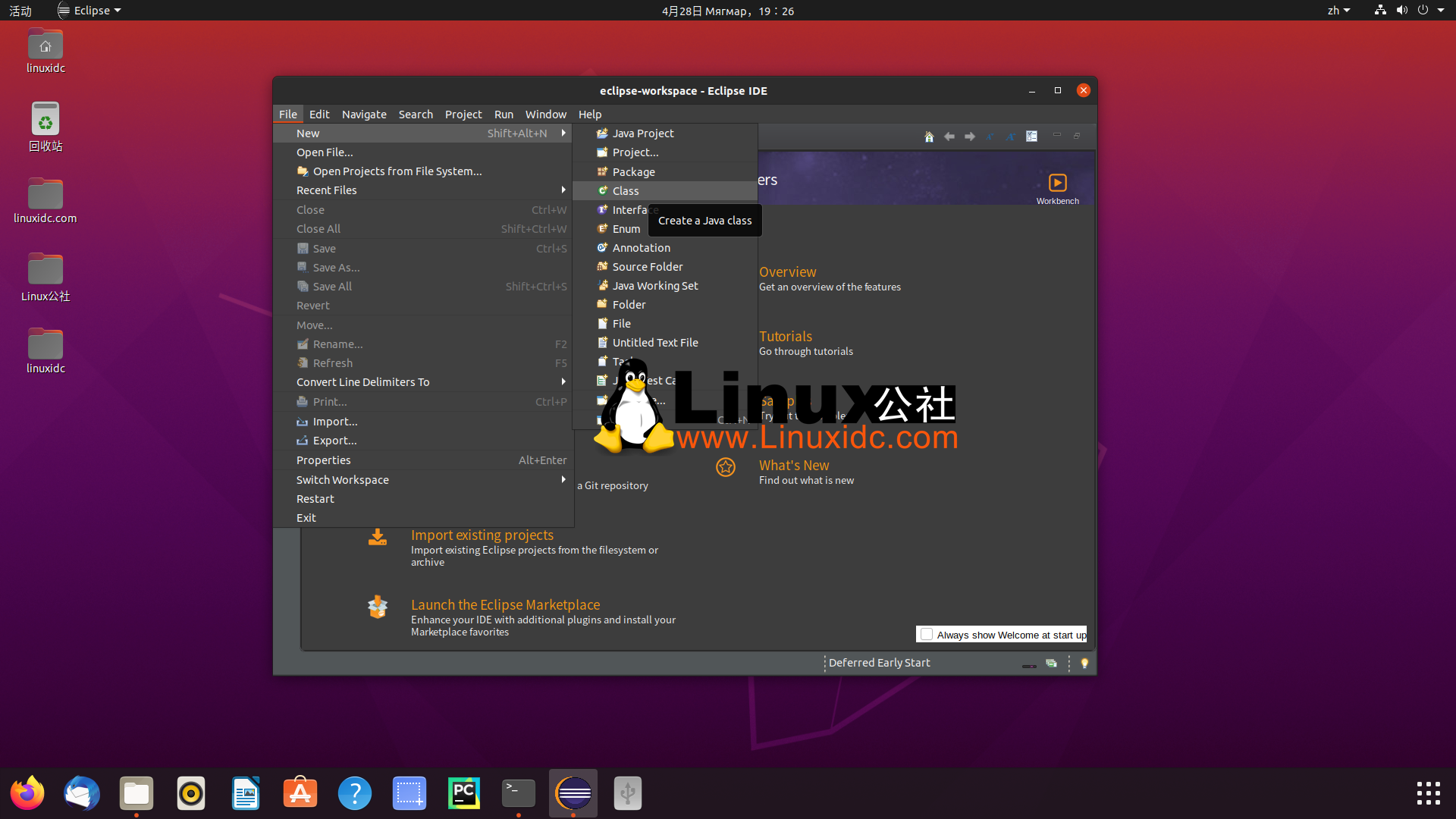The image size is (1456, 819).
Task: Click the USB drive dock icon
Action: tap(628, 793)
